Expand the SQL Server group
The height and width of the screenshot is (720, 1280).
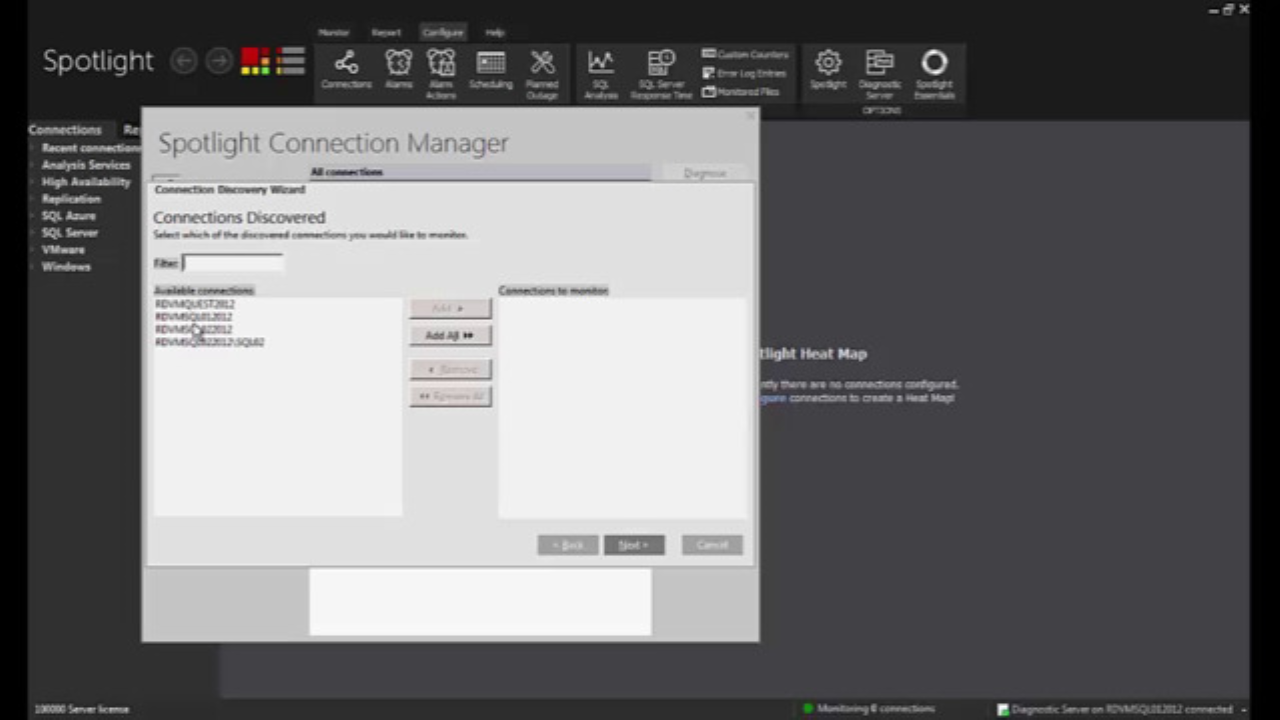70,232
